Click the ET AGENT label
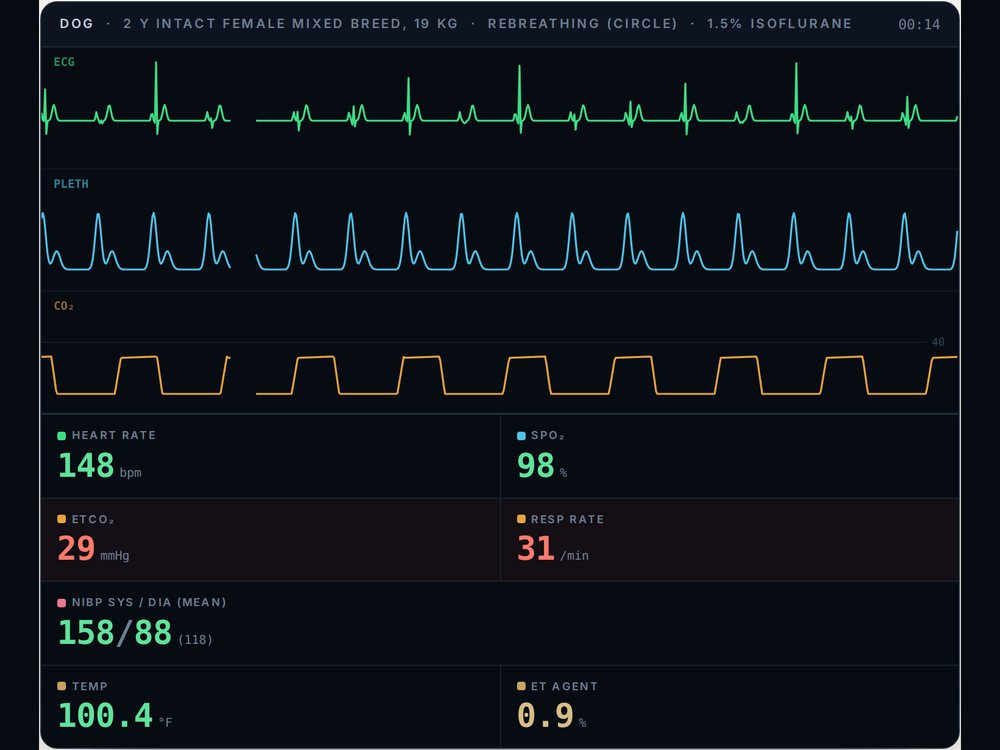The height and width of the screenshot is (750, 1000). 564,686
